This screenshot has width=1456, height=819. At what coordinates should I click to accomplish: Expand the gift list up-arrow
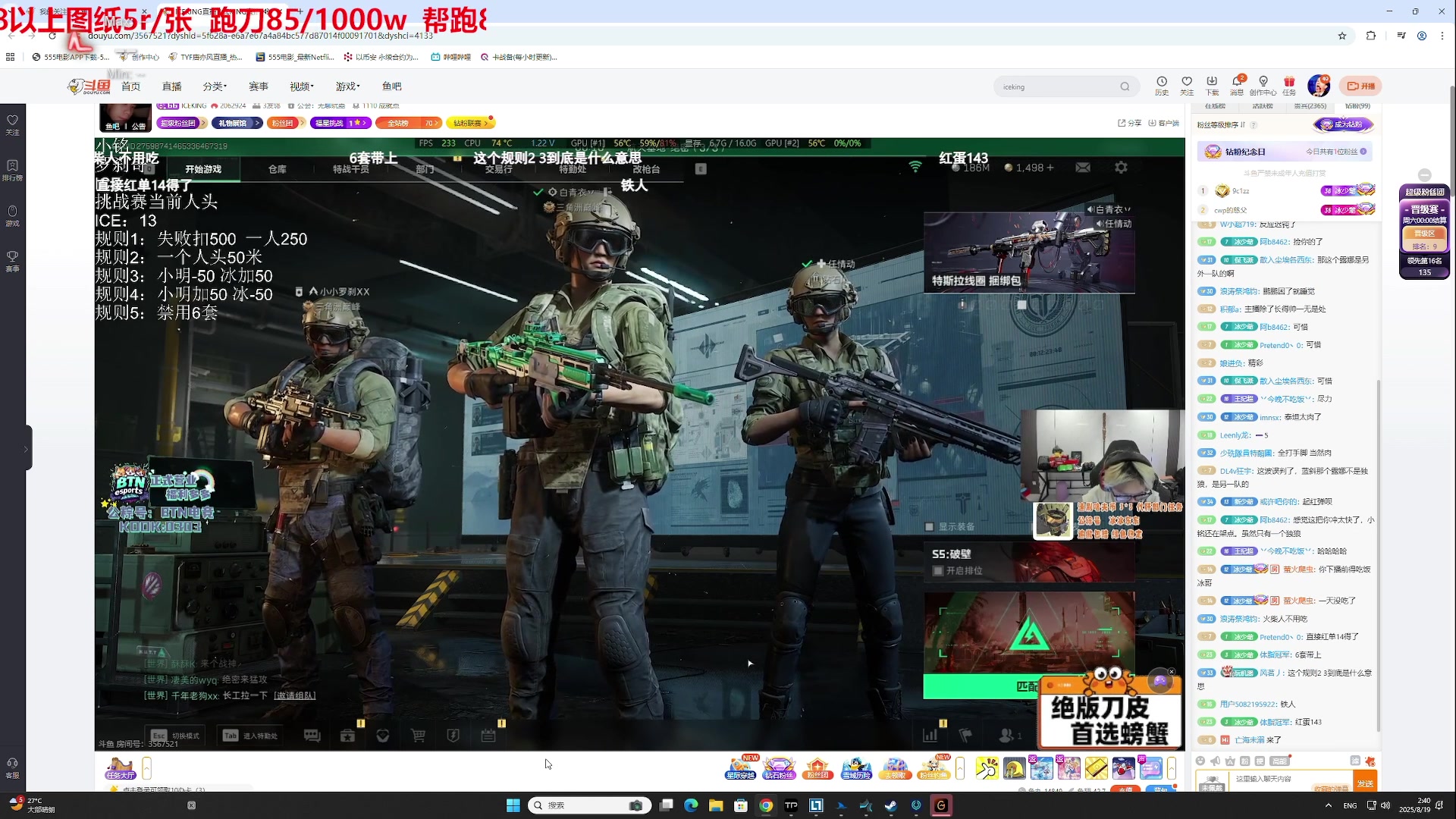[1172, 768]
